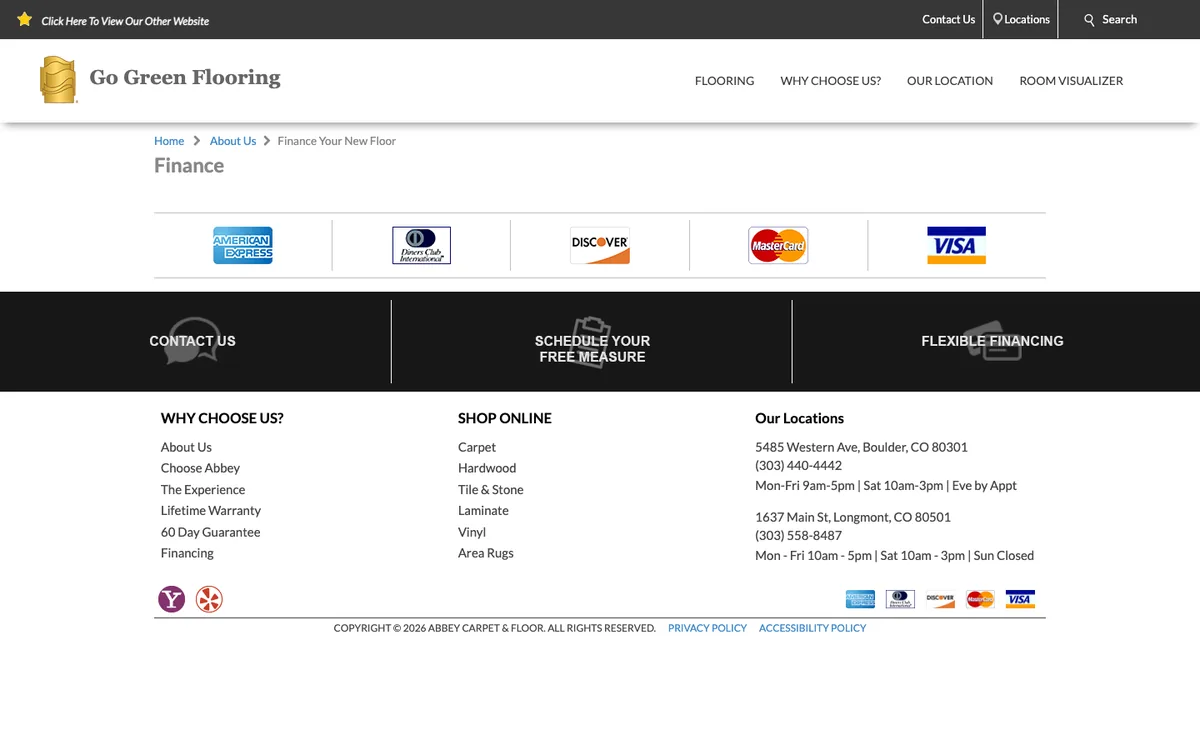This screenshot has width=1200, height=750.
Task: Click the Finance Your New Floor breadcrumb text
Action: [x=337, y=141]
